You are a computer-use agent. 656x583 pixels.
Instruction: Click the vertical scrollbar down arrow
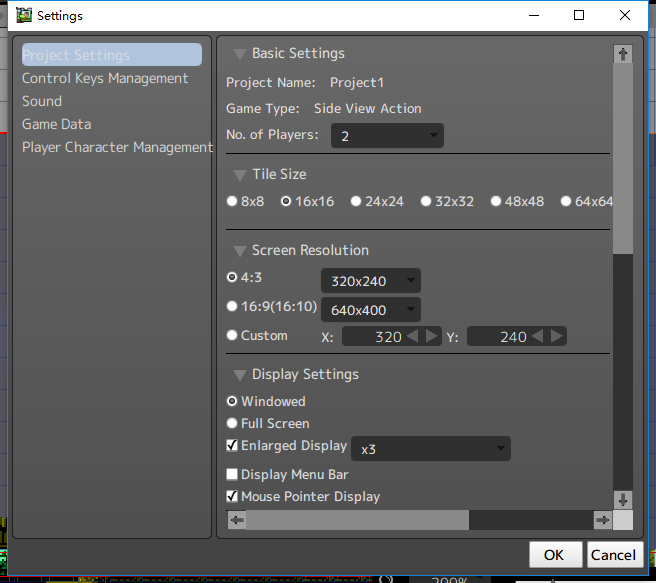click(x=623, y=500)
